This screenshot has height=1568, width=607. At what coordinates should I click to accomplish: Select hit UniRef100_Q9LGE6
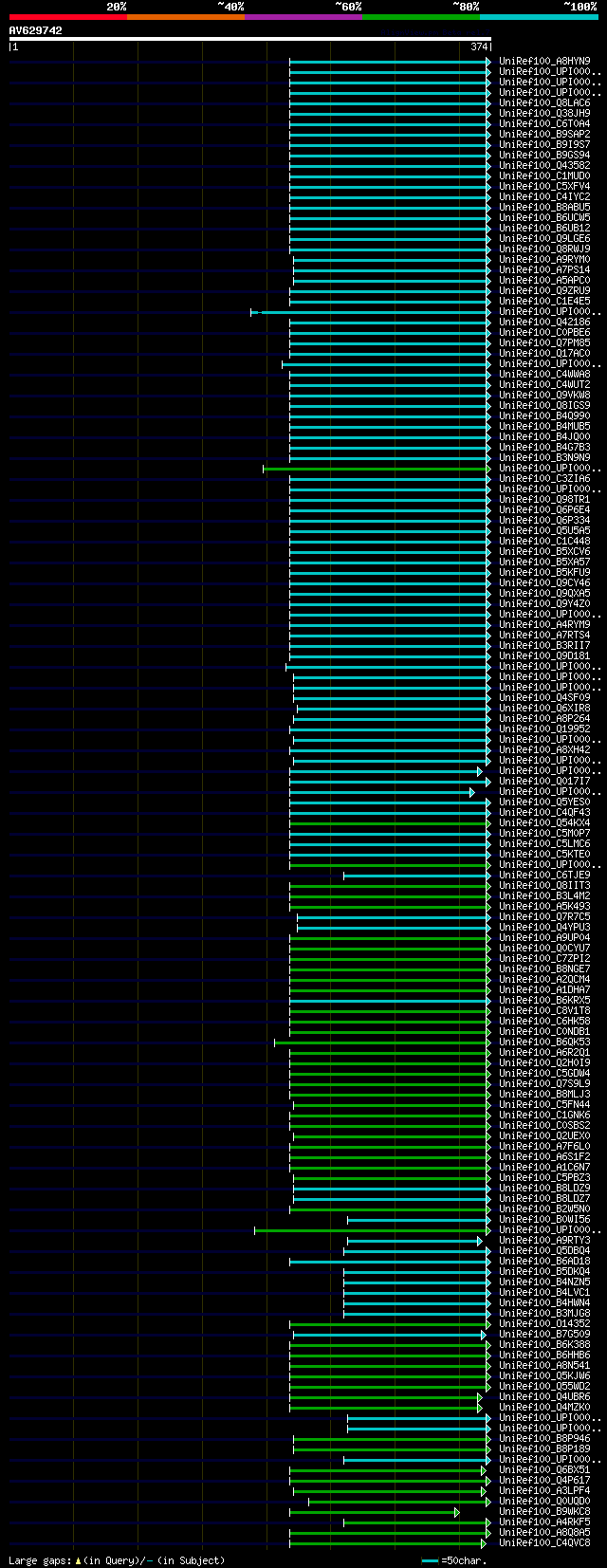coord(544,239)
